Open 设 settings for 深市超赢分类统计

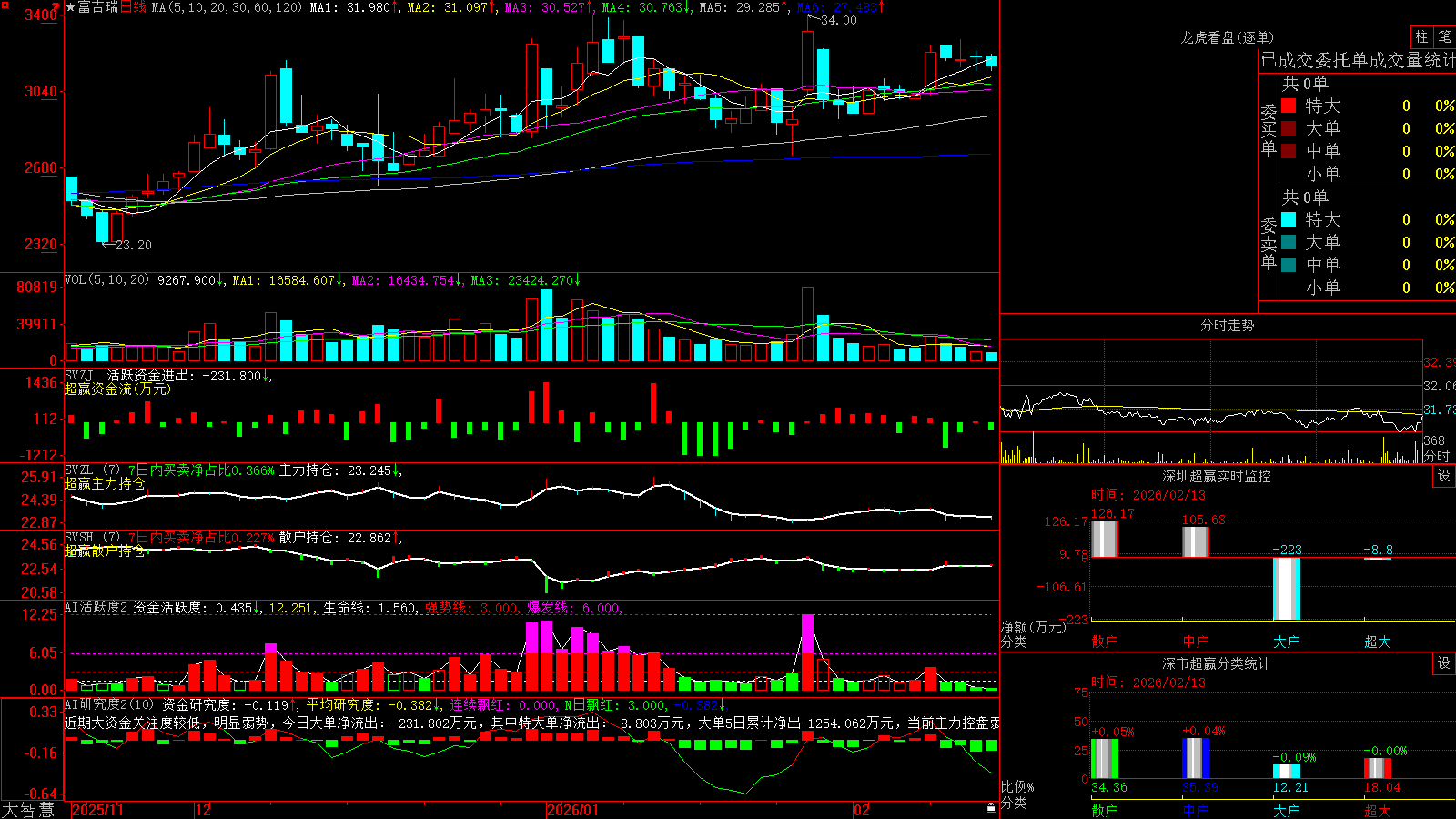tap(1444, 663)
